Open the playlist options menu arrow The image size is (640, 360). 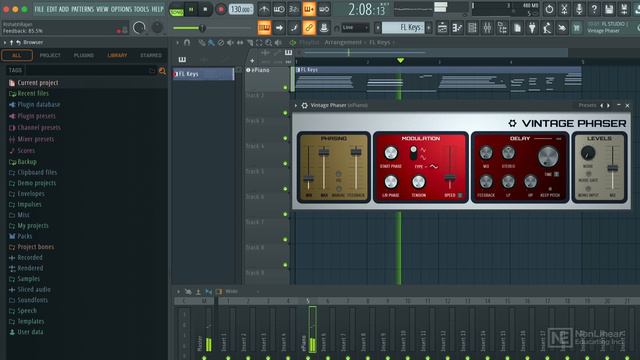[x=178, y=42]
